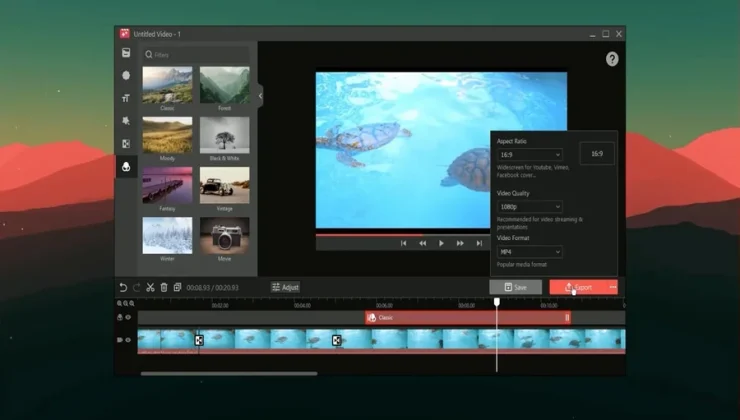The image size is (740, 420).
Task: Open the Aspect Ratio 16:9 dropdown
Action: (530, 155)
